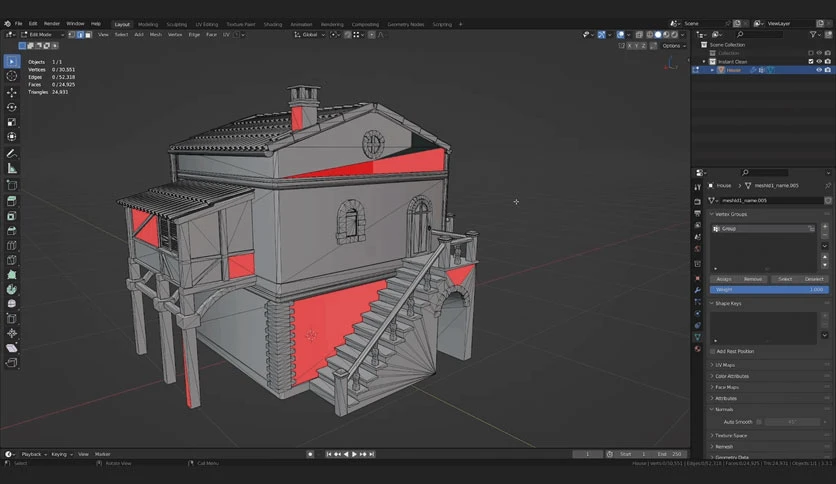Toggle Auto Smooth checkbox under Normals
This screenshot has width=836, height=484.
759,422
